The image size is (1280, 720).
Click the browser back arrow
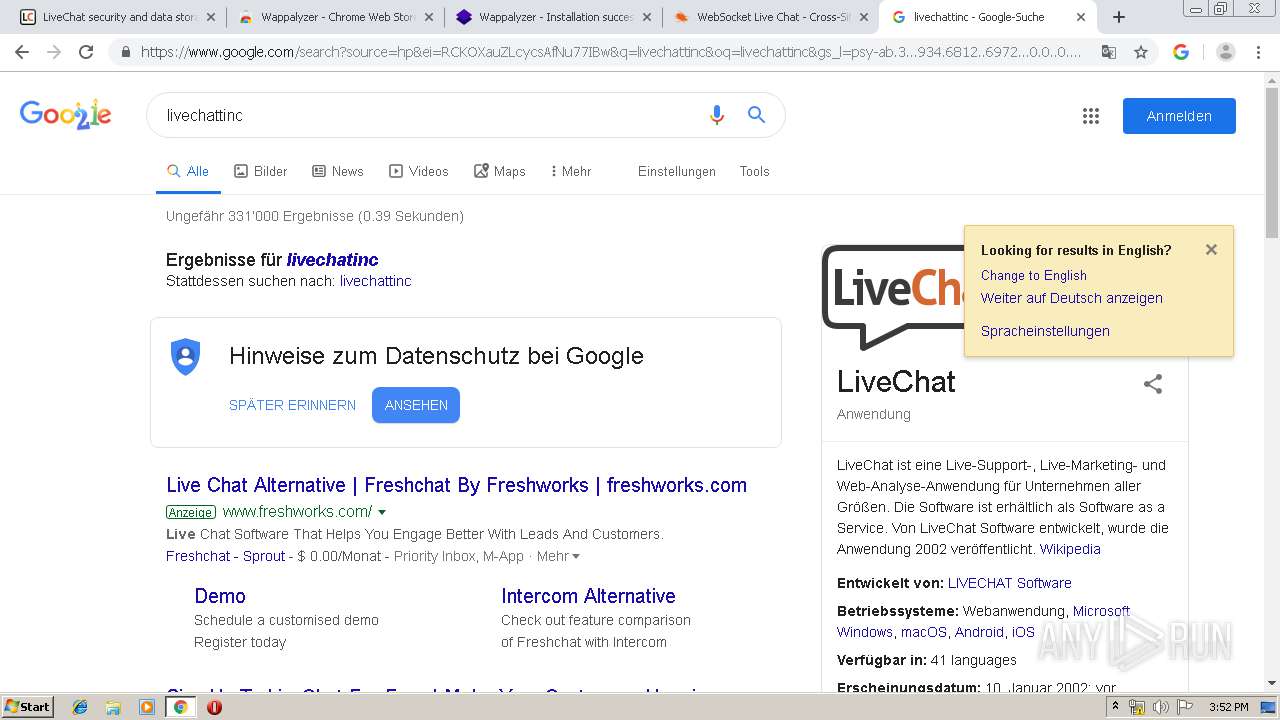[x=22, y=52]
